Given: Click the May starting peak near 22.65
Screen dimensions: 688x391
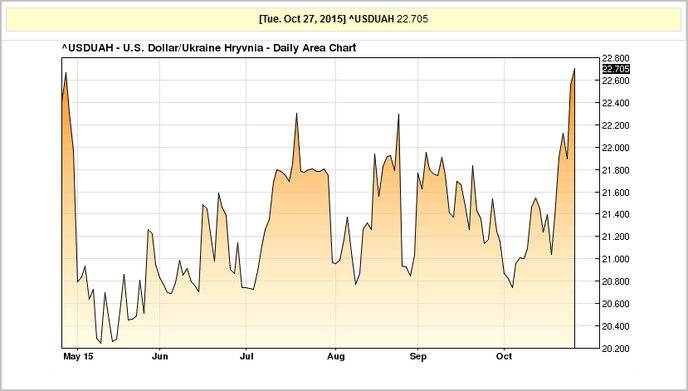Looking at the screenshot, I should pyautogui.click(x=66, y=73).
